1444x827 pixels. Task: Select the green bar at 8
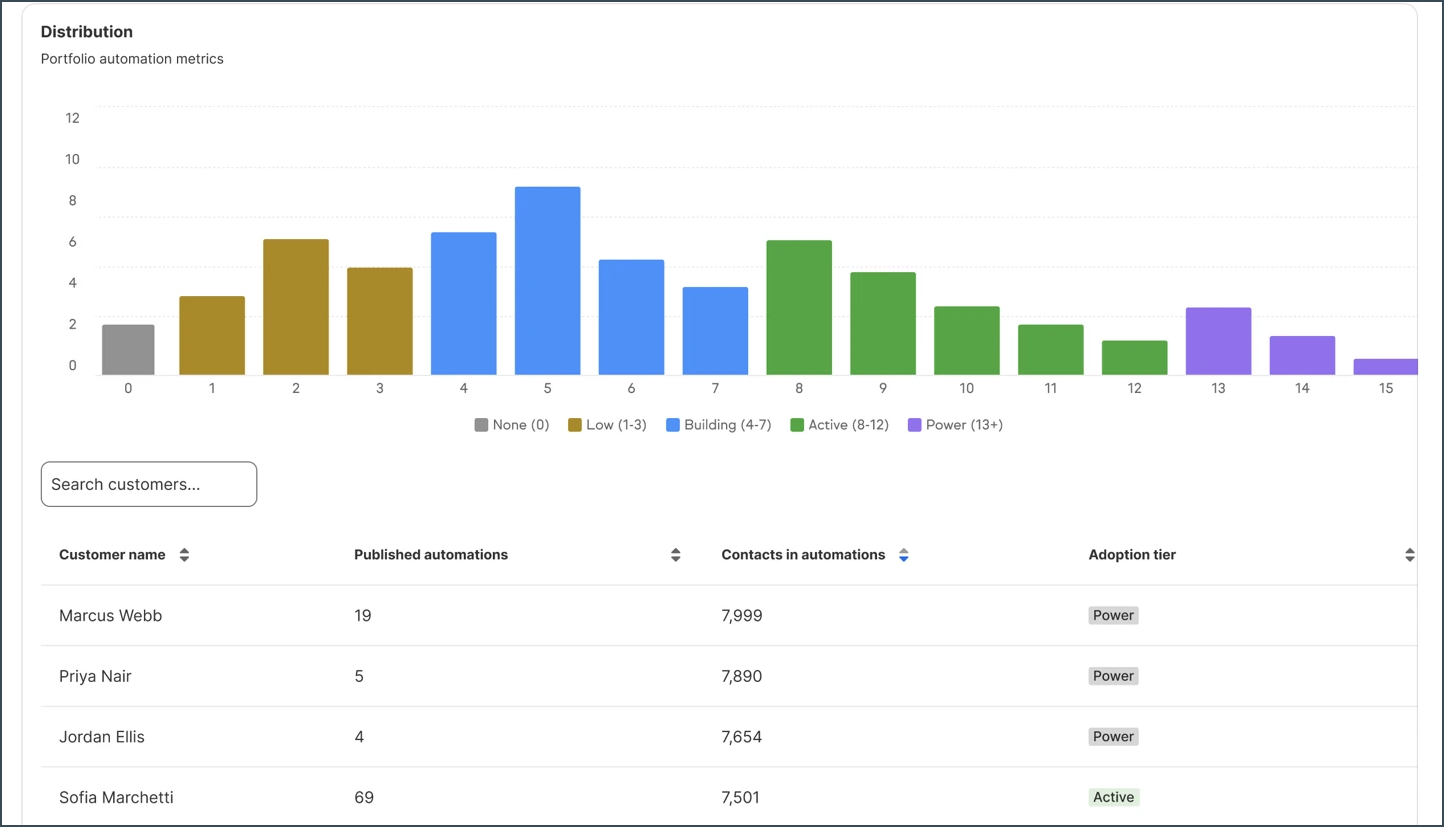tap(799, 308)
